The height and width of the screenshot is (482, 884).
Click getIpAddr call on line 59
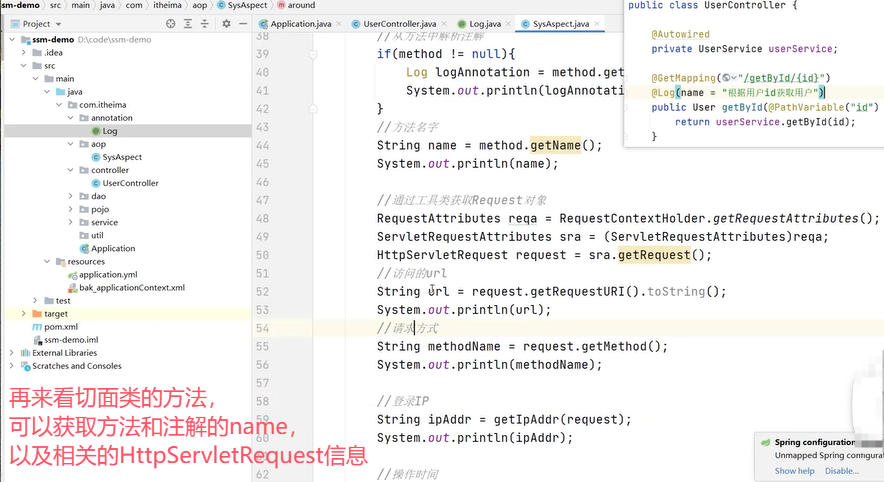[x=527, y=419]
